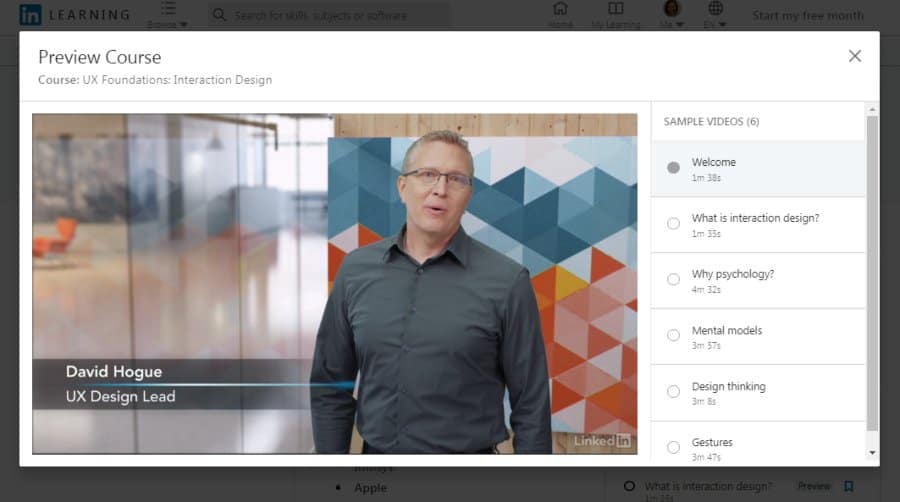Open the 'Welcome' video title
900x502 pixels.
pos(713,162)
